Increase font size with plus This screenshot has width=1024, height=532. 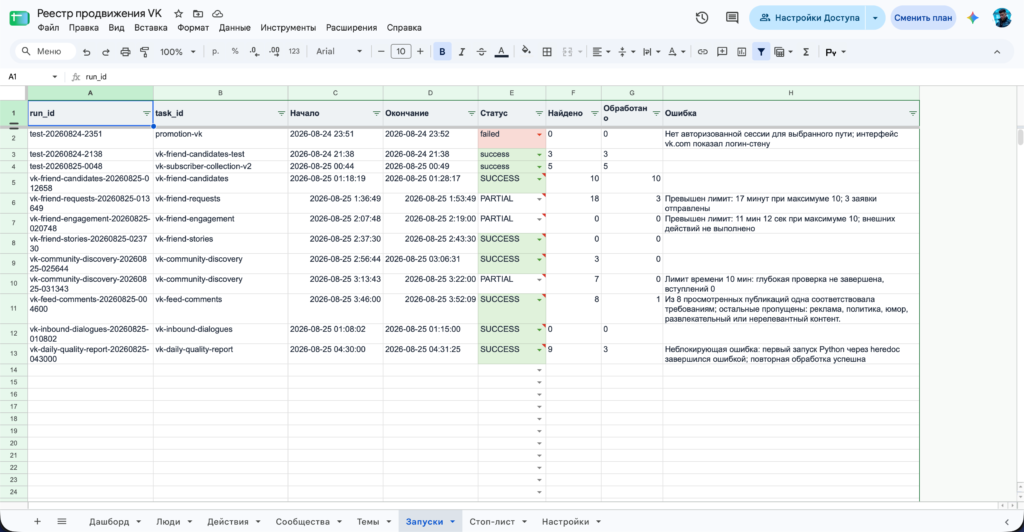420,52
